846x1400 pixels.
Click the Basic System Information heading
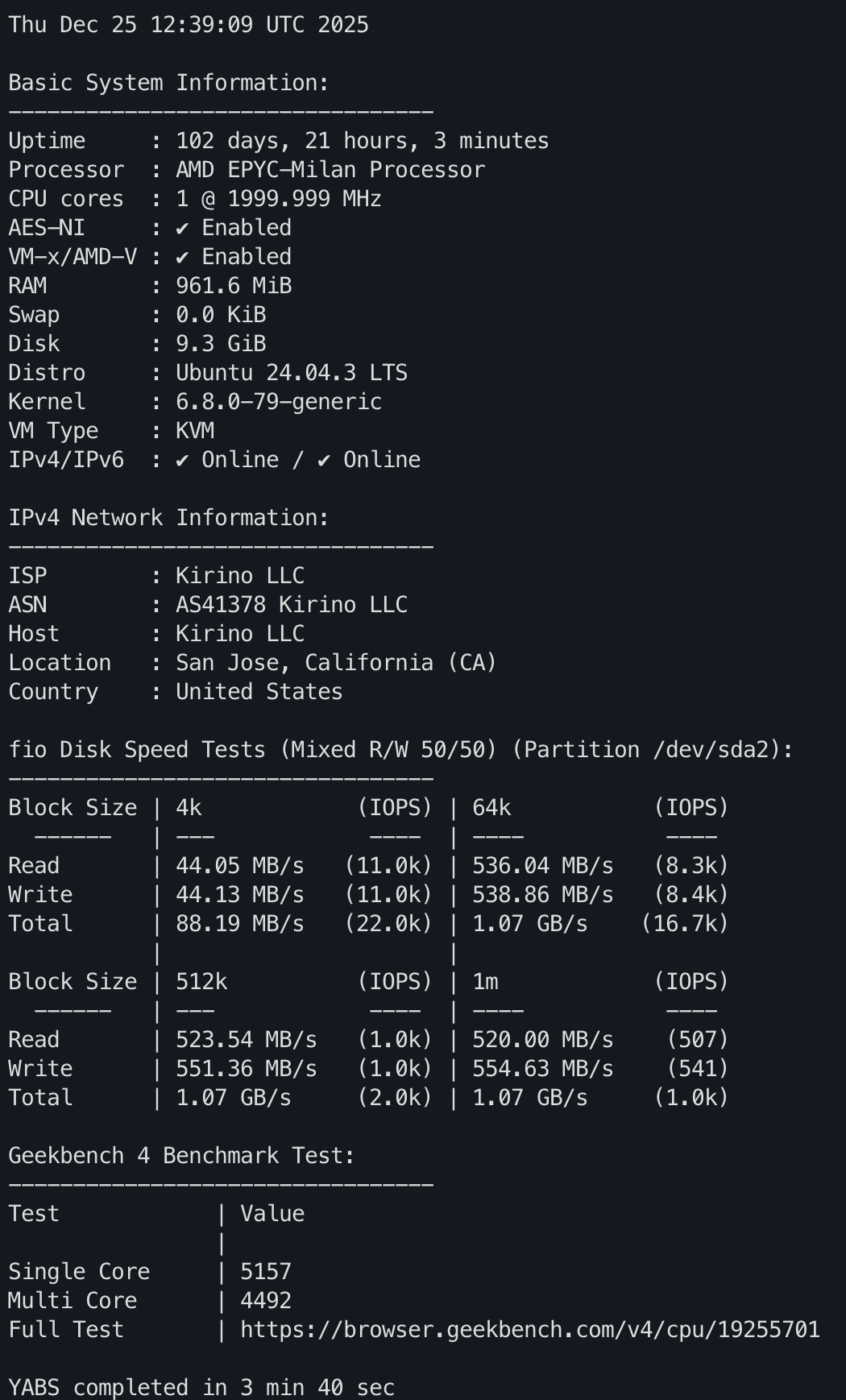click(168, 82)
